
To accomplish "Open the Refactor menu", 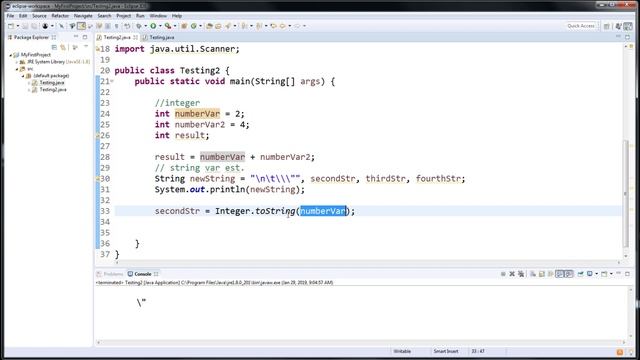I will [60, 16].
